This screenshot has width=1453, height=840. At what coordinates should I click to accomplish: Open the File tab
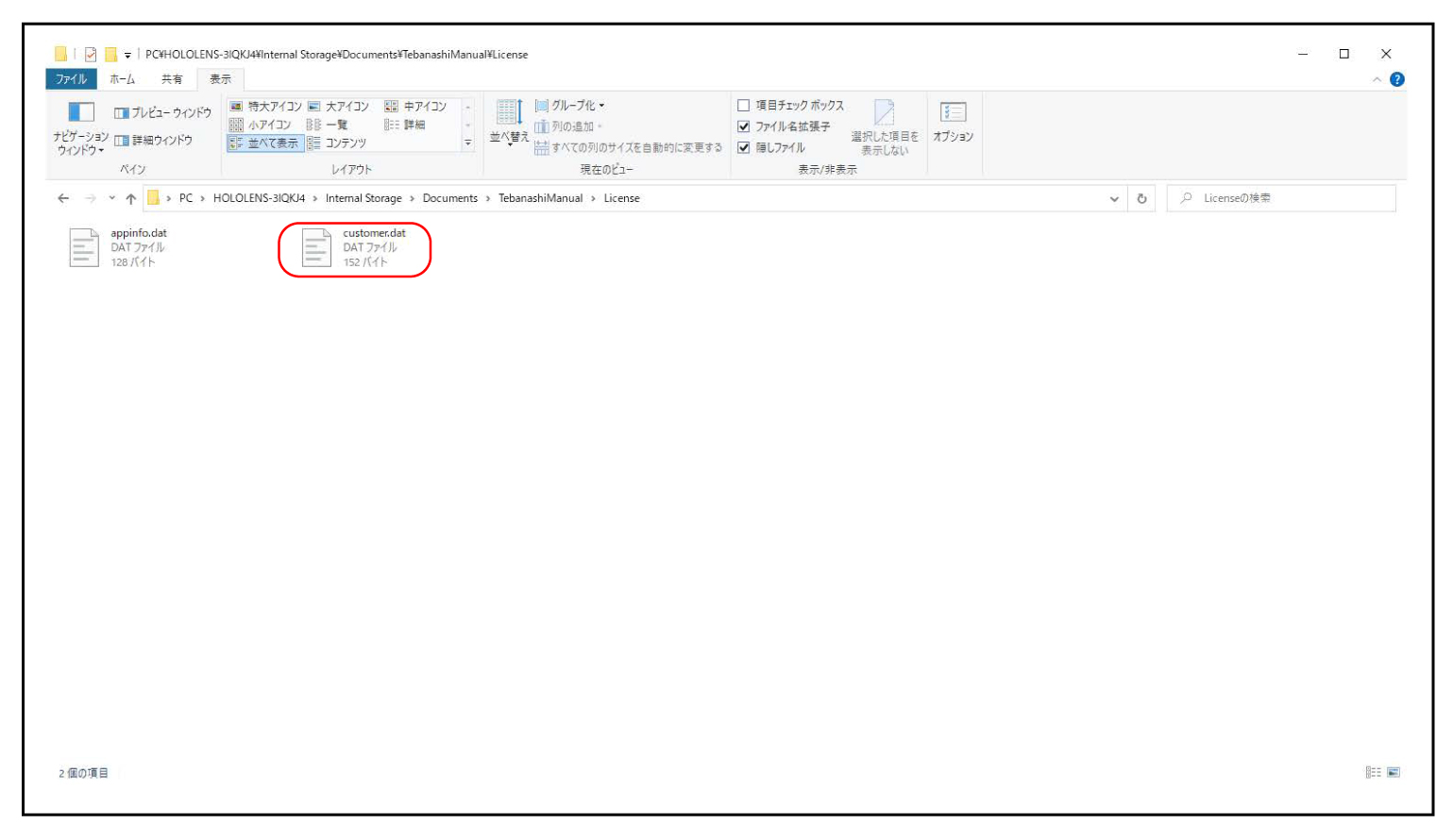tap(71, 79)
